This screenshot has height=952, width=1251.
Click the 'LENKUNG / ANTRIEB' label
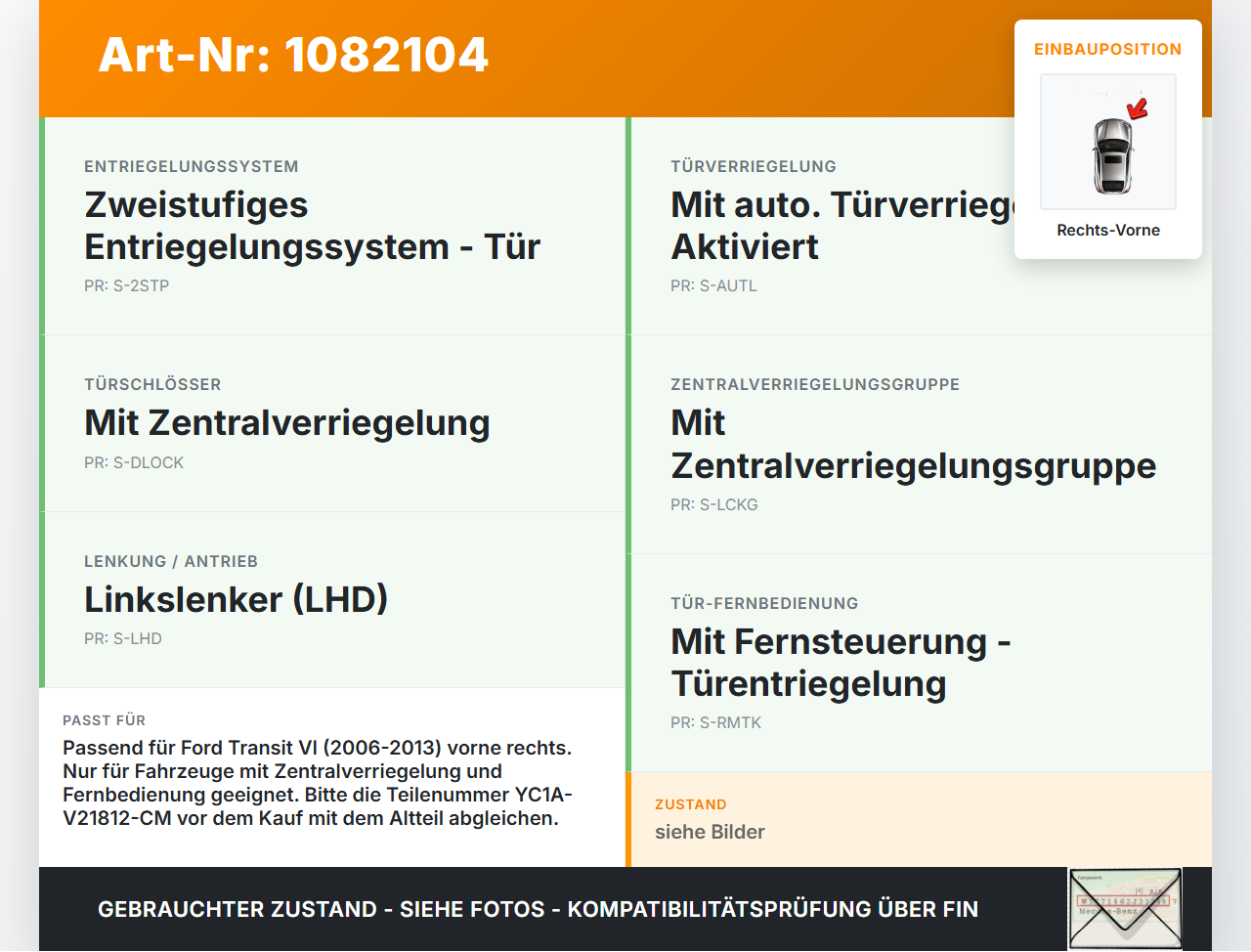pyautogui.click(x=171, y=561)
